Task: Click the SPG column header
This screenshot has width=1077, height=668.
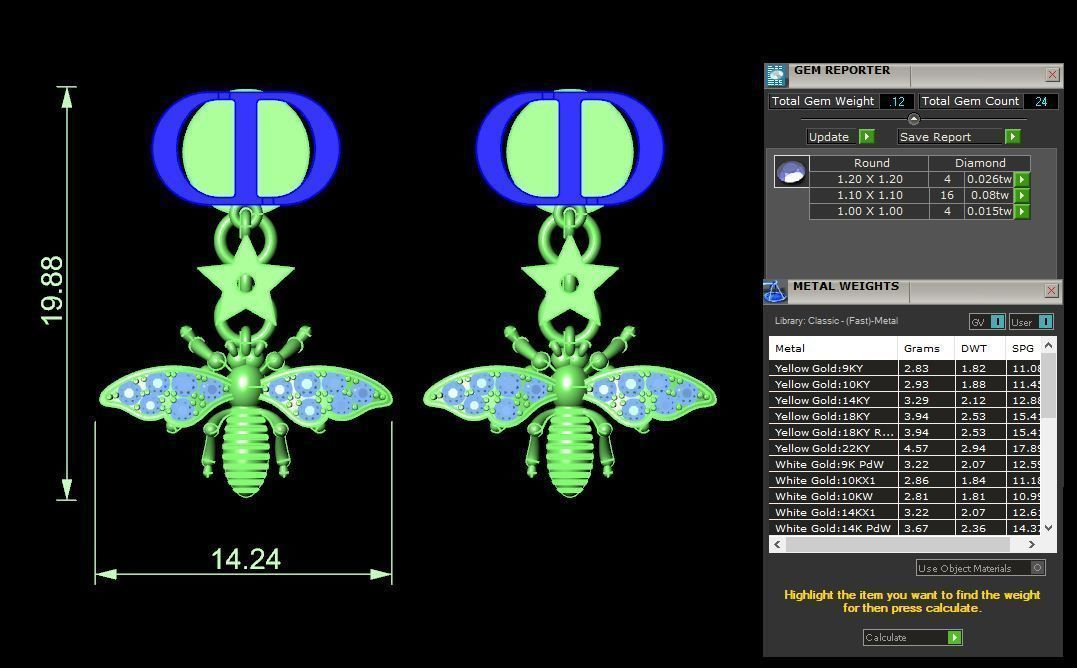Action: coord(1023,348)
